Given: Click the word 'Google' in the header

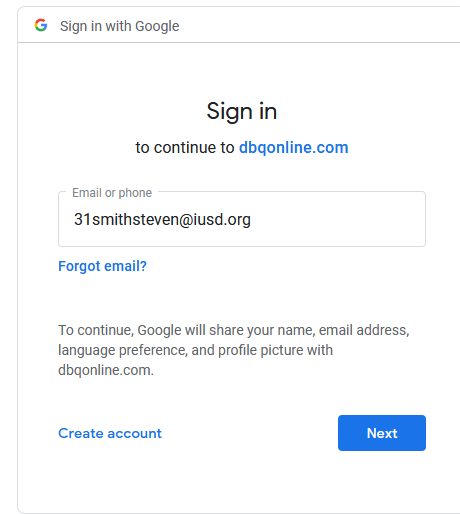Looking at the screenshot, I should point(157,26).
